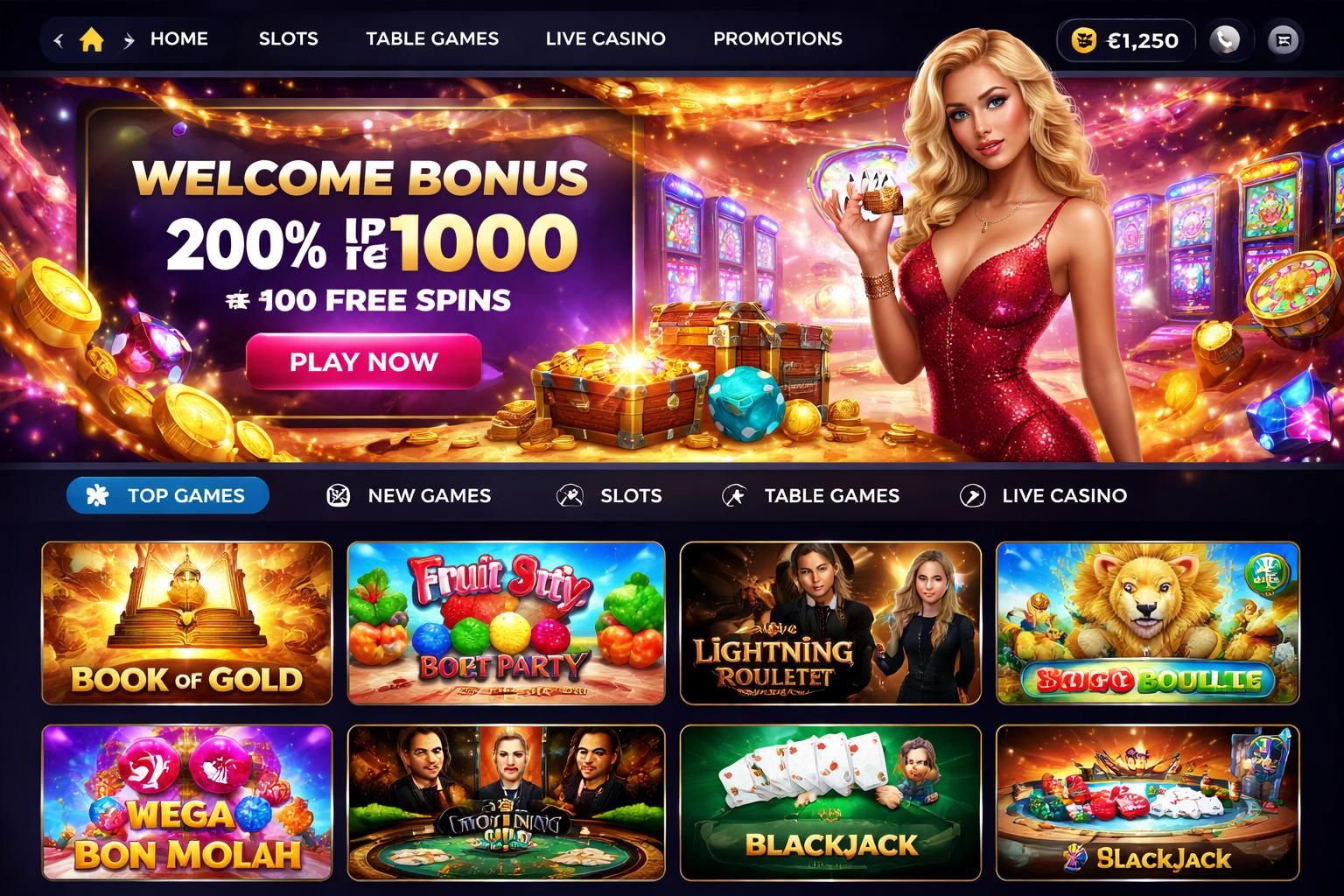Open Live Casino in top navigation
This screenshot has height=896, width=1344.
(605, 38)
